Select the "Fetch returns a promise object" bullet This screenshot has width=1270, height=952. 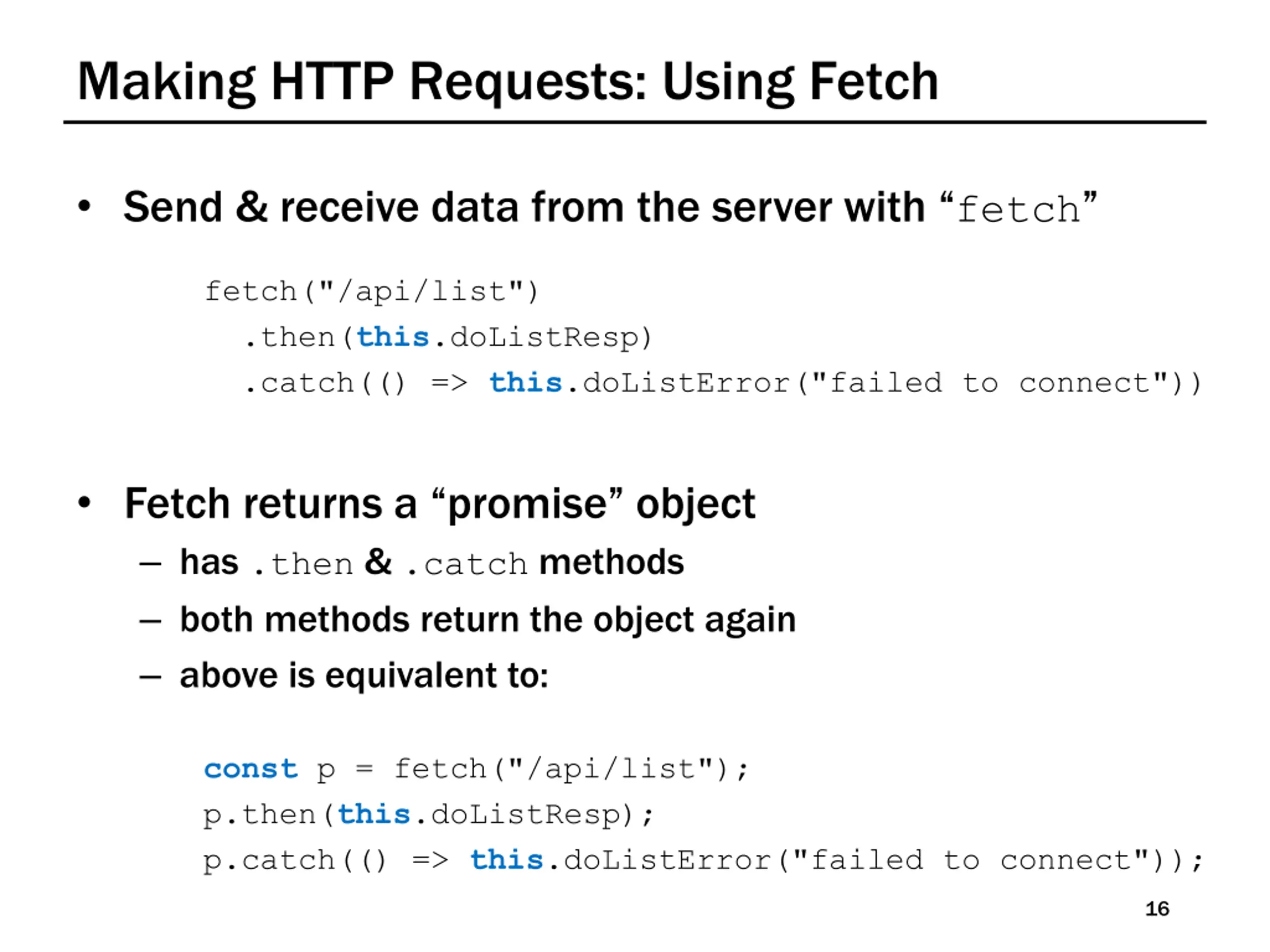click(439, 504)
